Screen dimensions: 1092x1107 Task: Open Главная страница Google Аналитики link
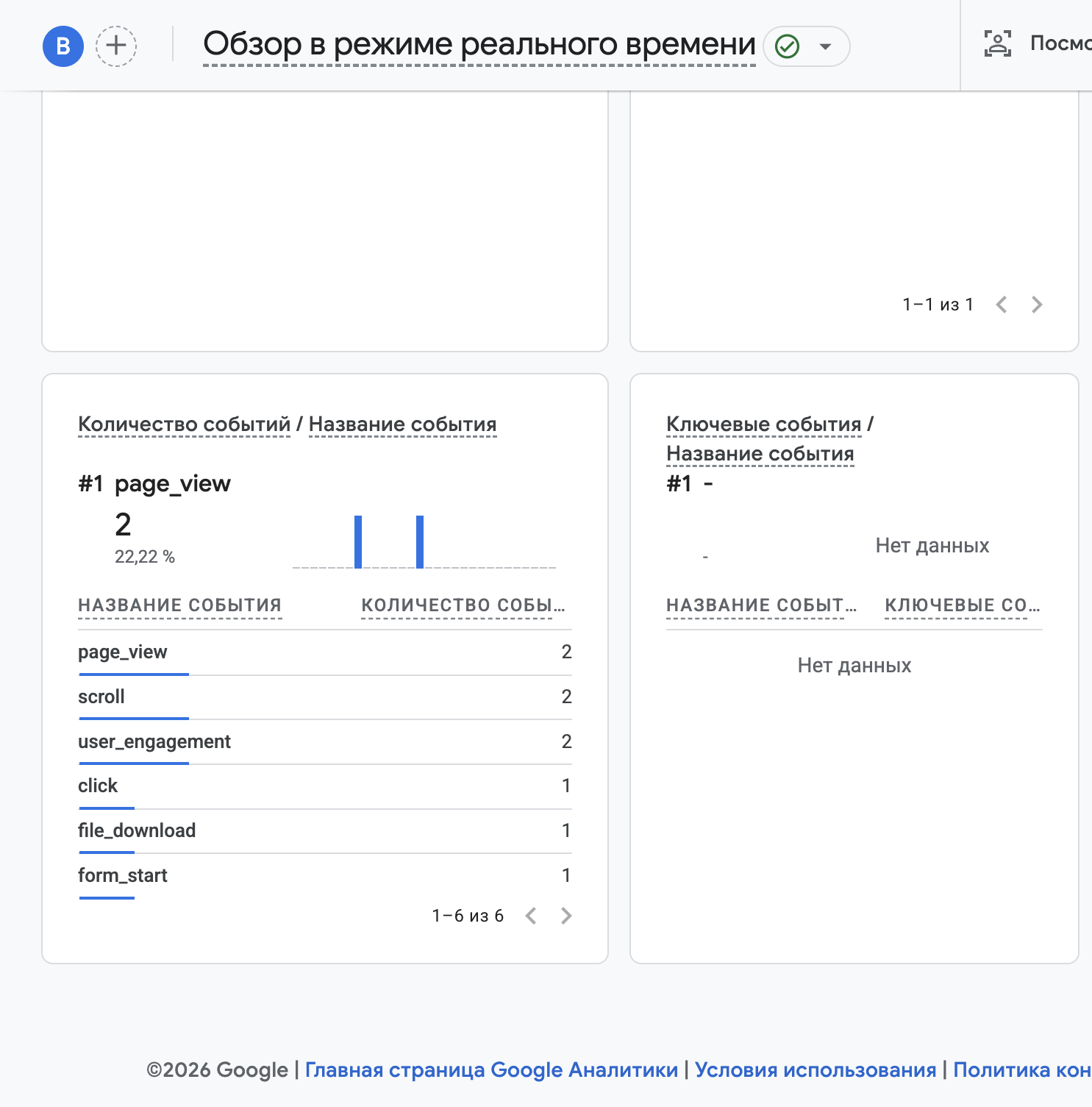point(492,1069)
